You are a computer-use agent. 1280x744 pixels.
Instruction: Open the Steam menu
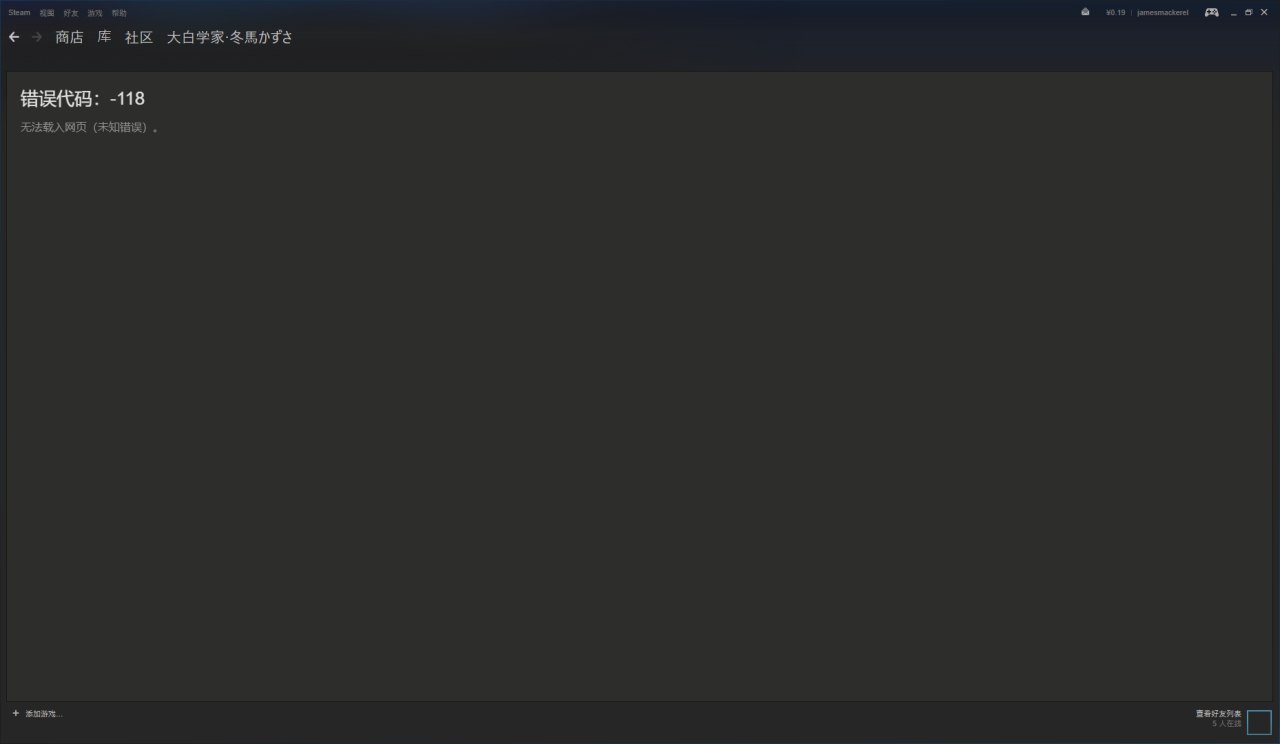pos(19,13)
